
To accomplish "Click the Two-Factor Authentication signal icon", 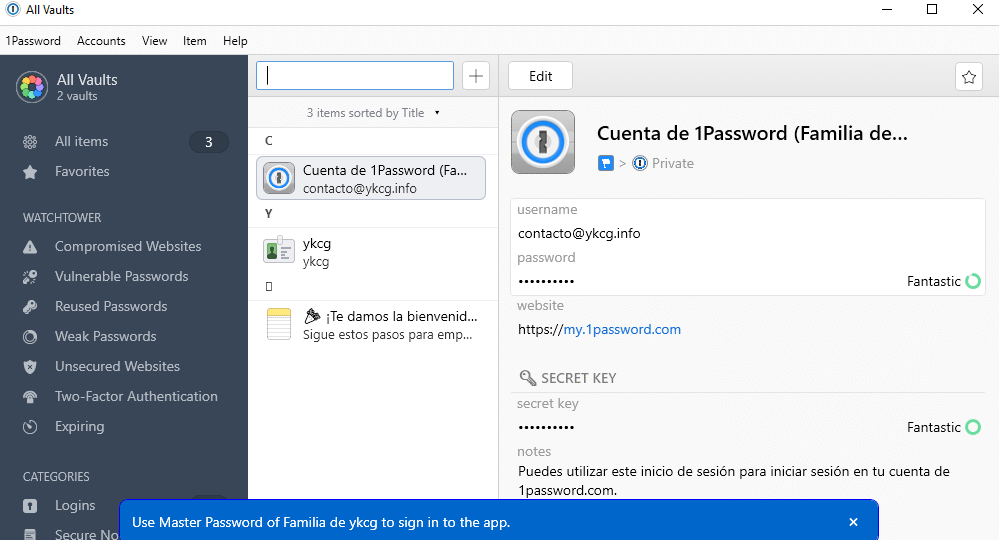I will [x=30, y=397].
